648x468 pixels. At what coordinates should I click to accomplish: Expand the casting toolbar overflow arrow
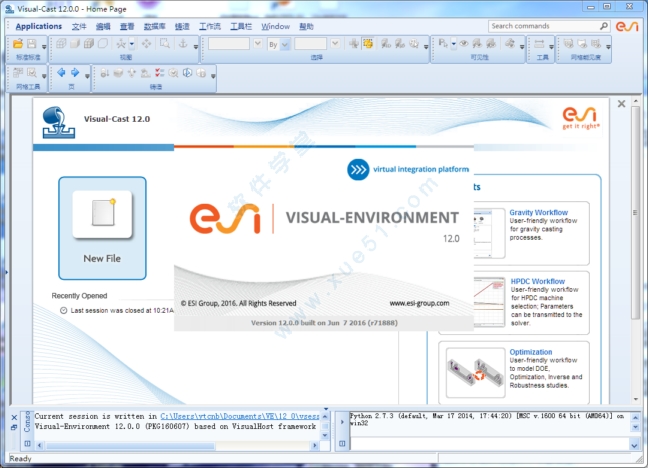[213, 76]
